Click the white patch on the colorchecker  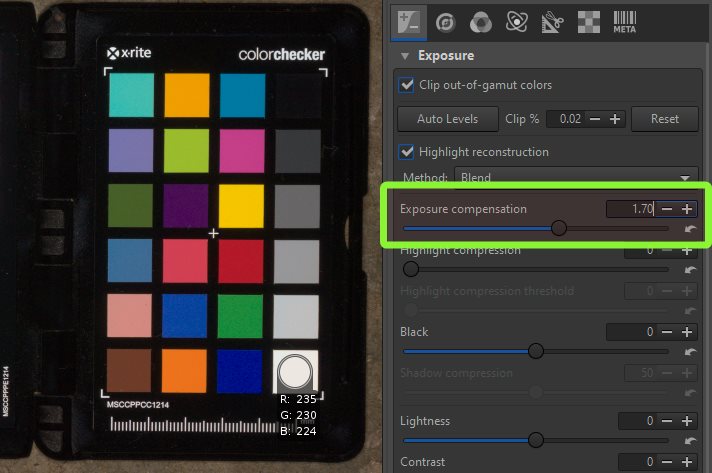pyautogui.click(x=295, y=371)
